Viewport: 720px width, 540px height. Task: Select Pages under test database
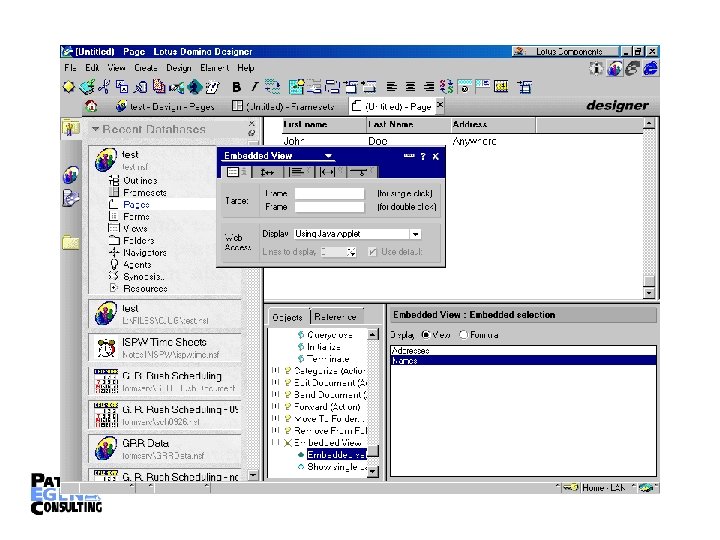pos(136,204)
